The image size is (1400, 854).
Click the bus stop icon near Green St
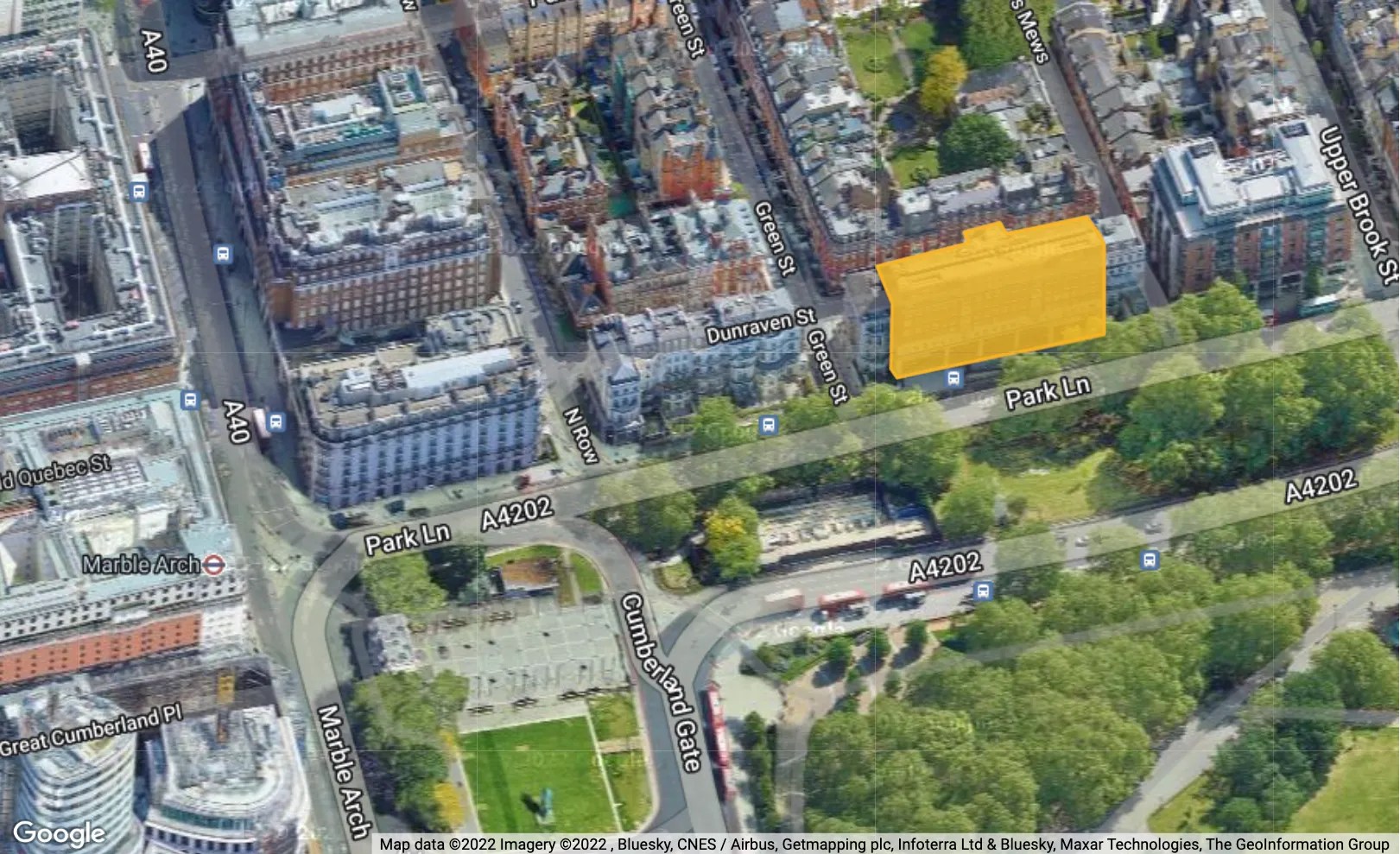(769, 425)
